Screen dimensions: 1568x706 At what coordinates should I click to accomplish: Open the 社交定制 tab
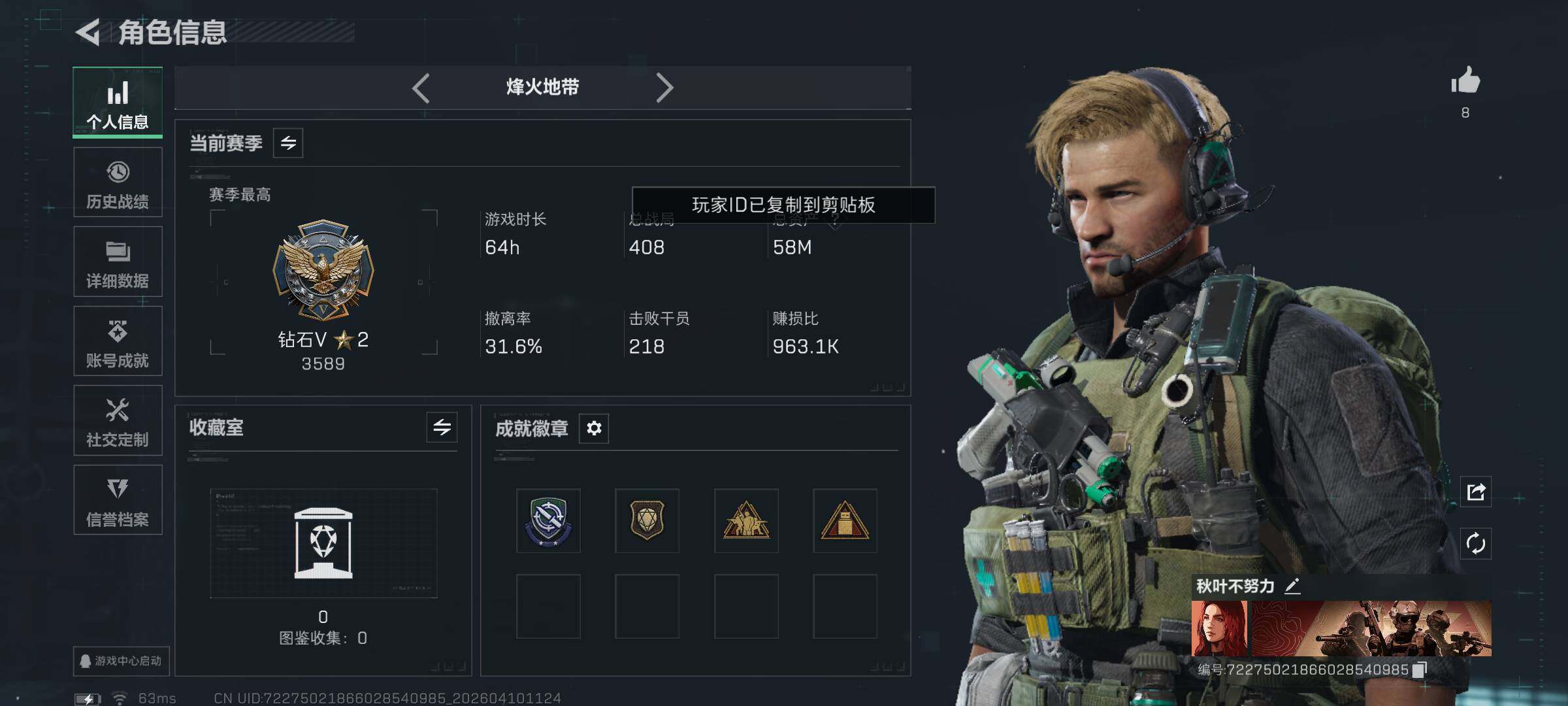tap(118, 421)
